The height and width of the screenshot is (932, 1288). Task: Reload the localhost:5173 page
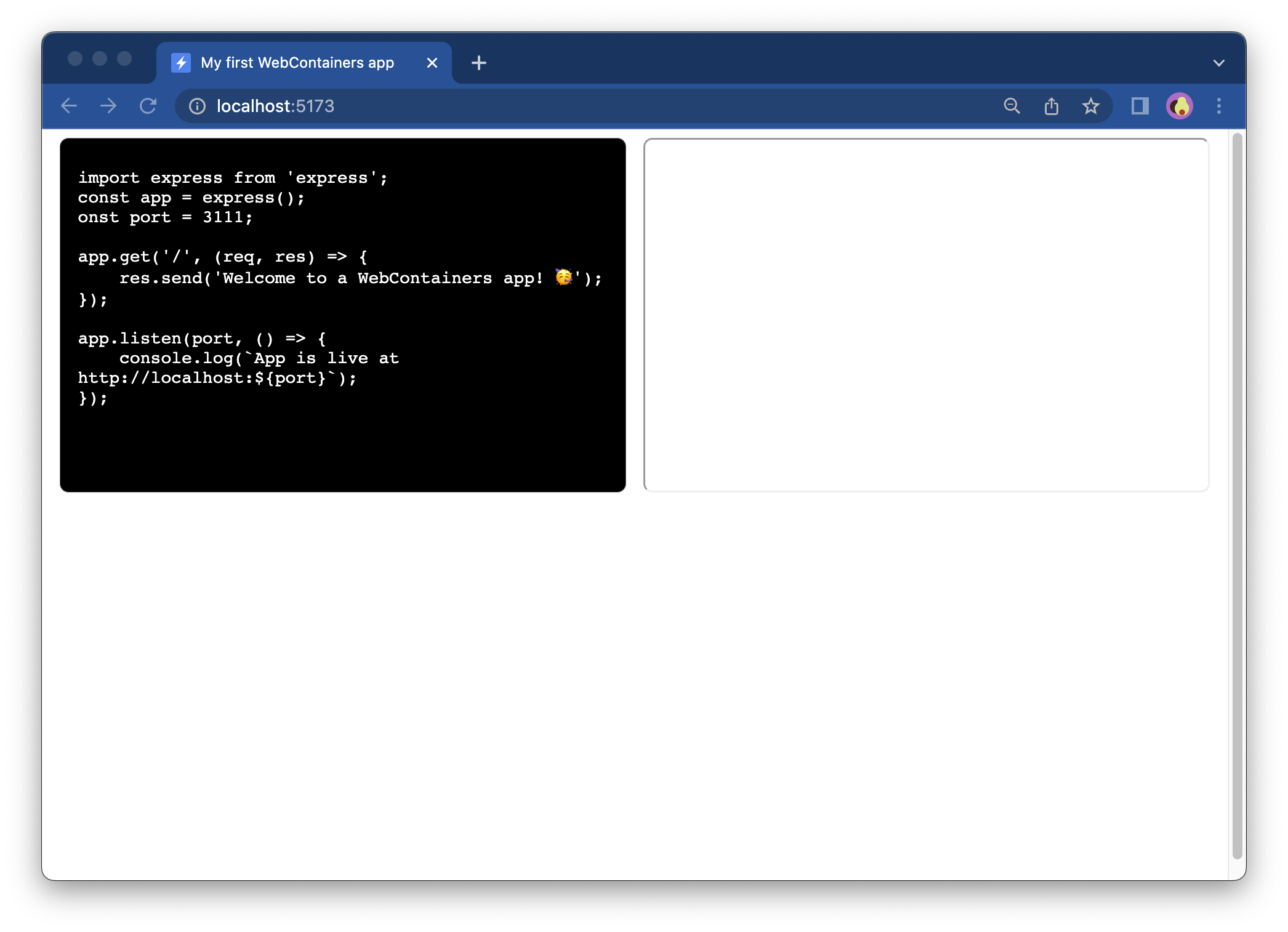(148, 106)
